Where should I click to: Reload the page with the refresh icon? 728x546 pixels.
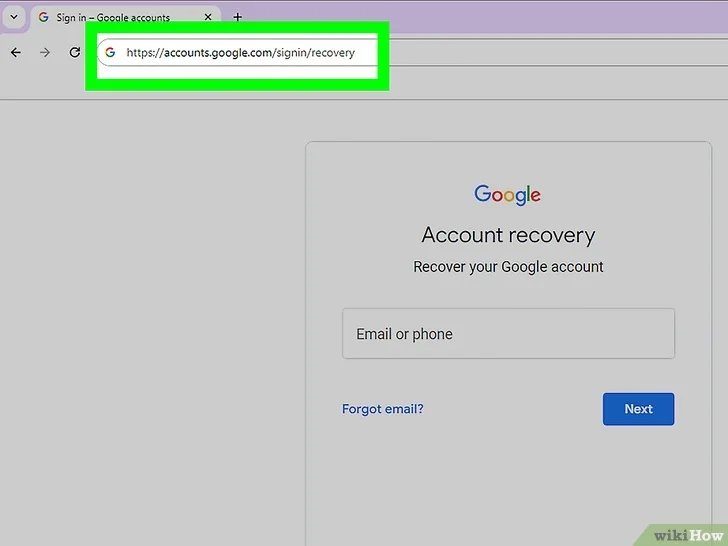point(74,52)
